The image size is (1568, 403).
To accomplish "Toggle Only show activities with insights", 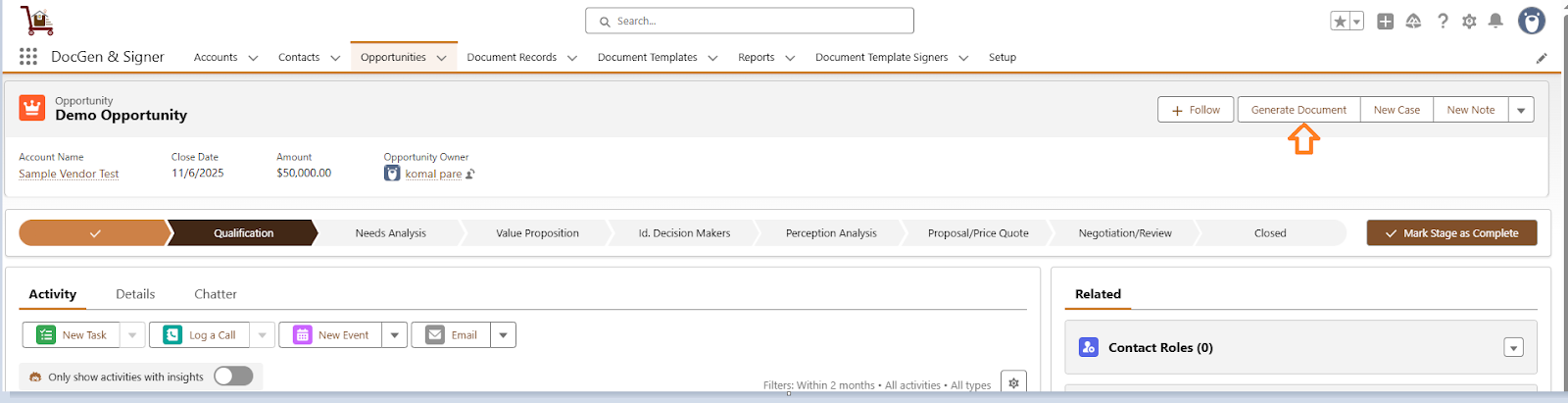I will tap(233, 377).
